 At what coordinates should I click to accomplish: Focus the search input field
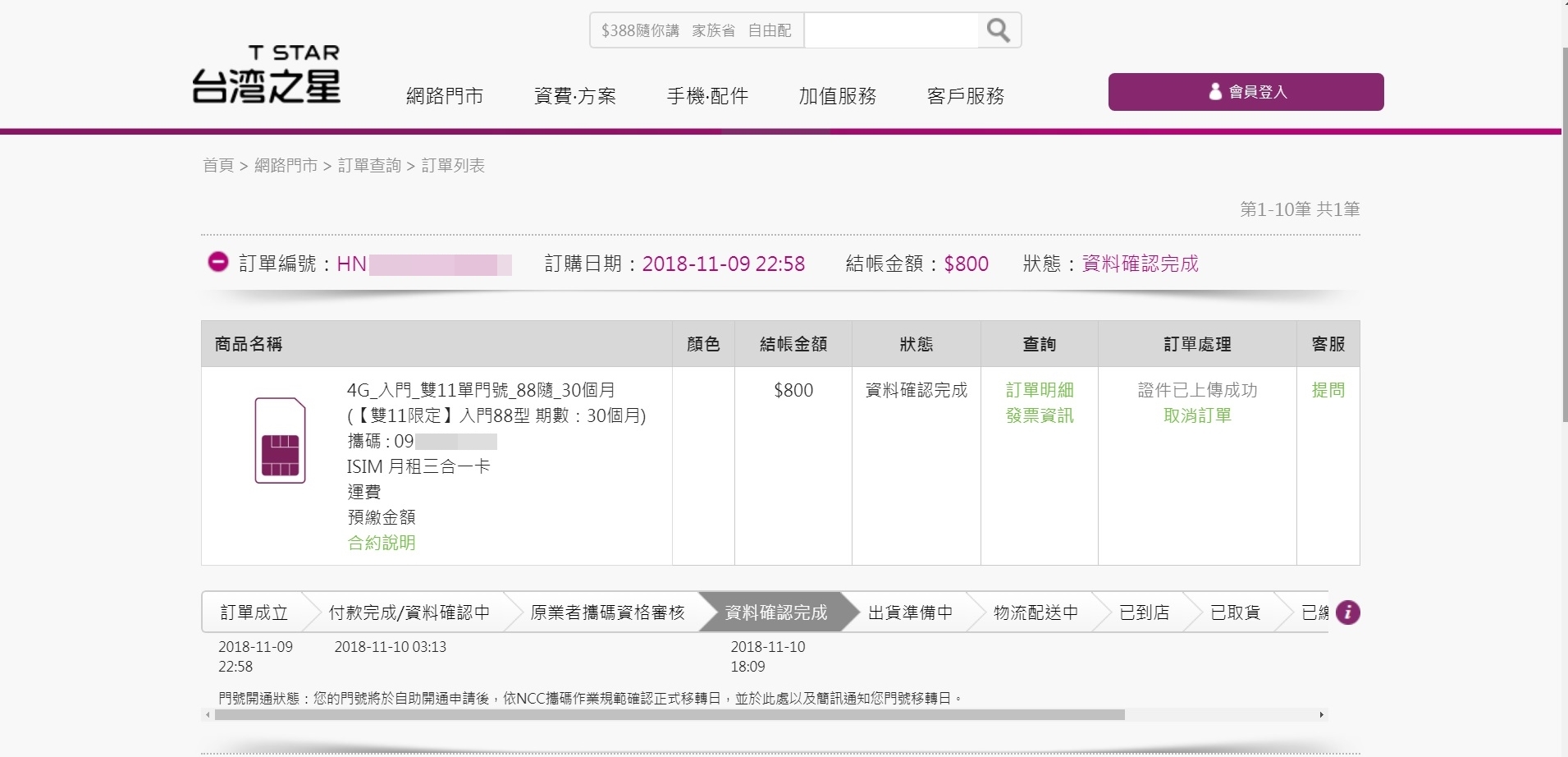pyautogui.click(x=891, y=30)
